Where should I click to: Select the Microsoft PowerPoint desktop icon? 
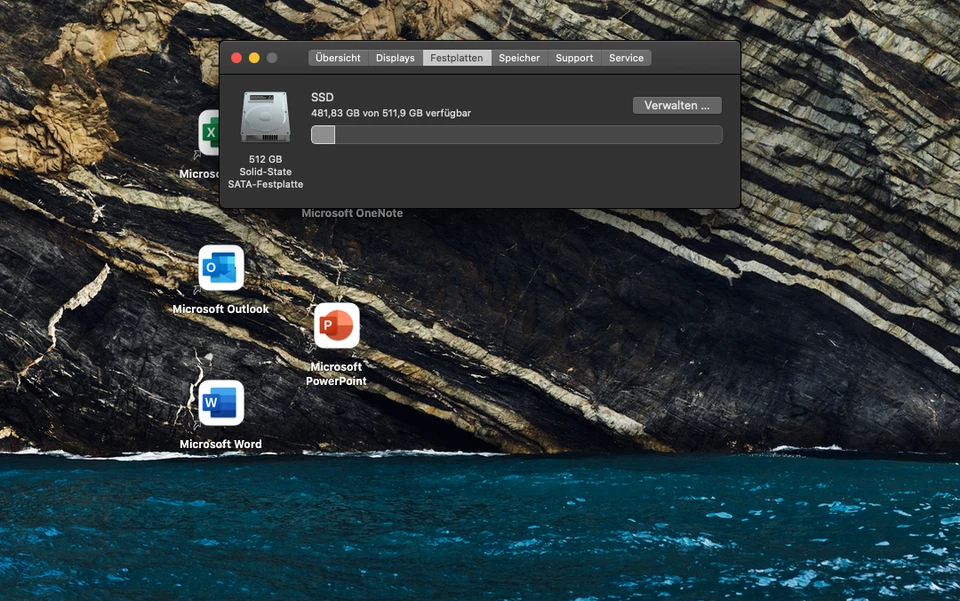[336, 326]
